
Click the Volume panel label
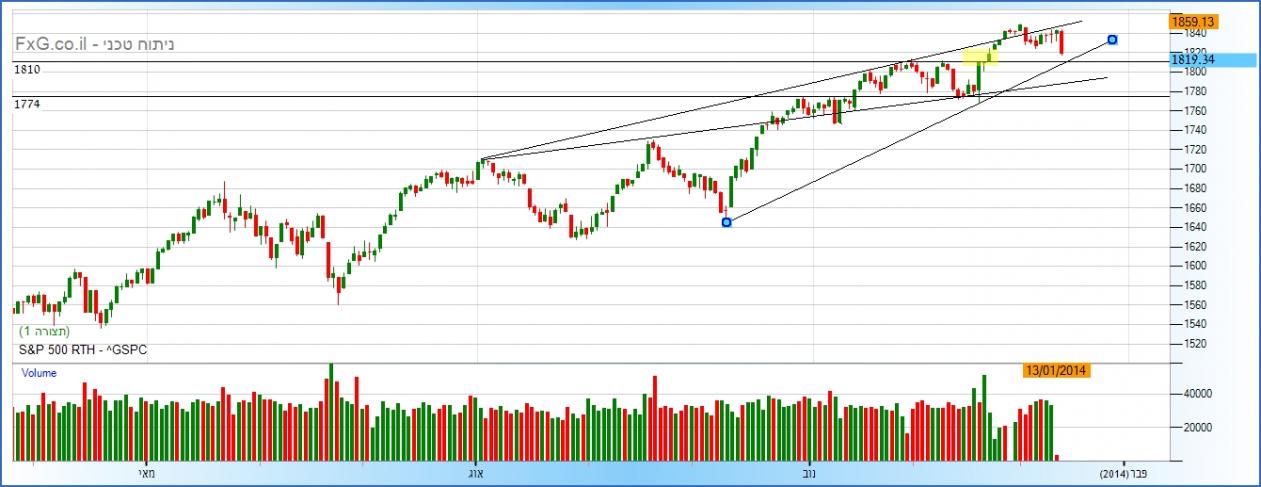pos(39,373)
